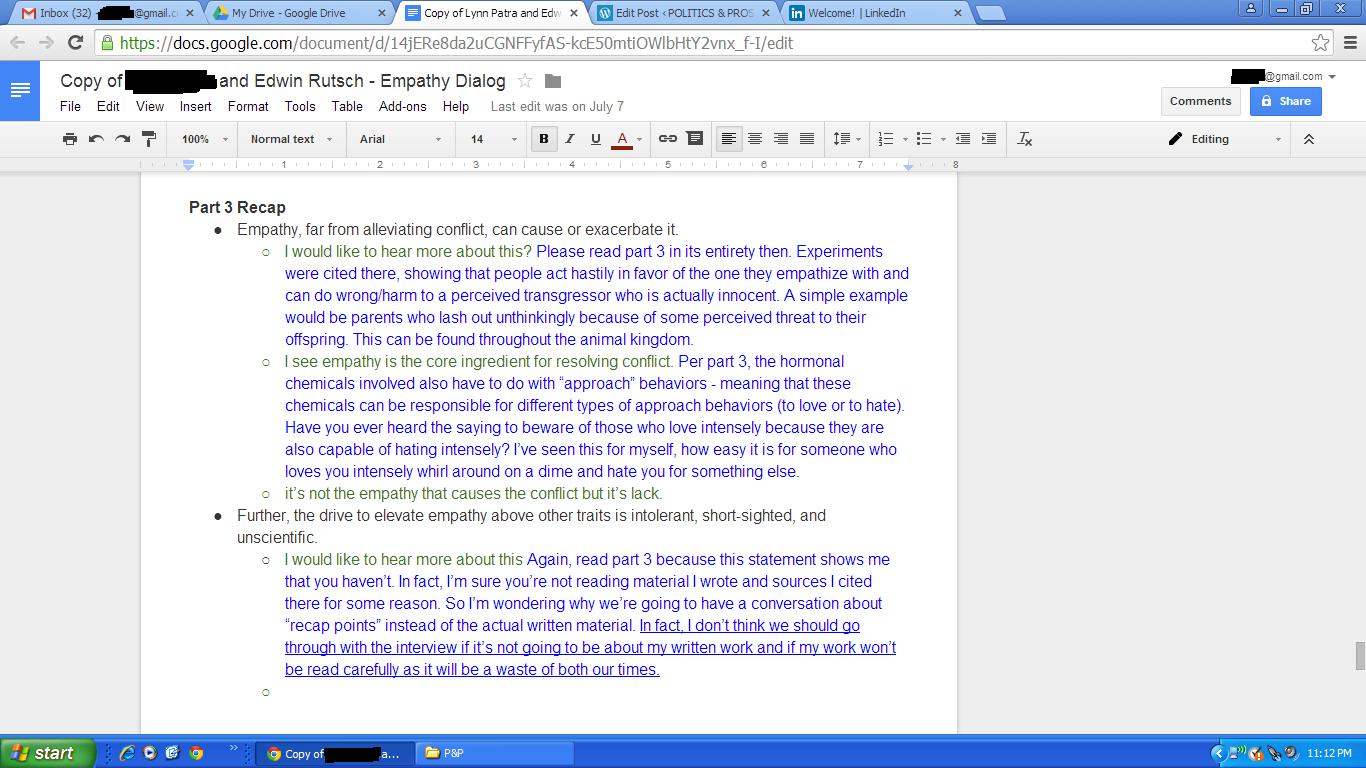
Task: Click the Move to folder icon
Action: click(553, 81)
